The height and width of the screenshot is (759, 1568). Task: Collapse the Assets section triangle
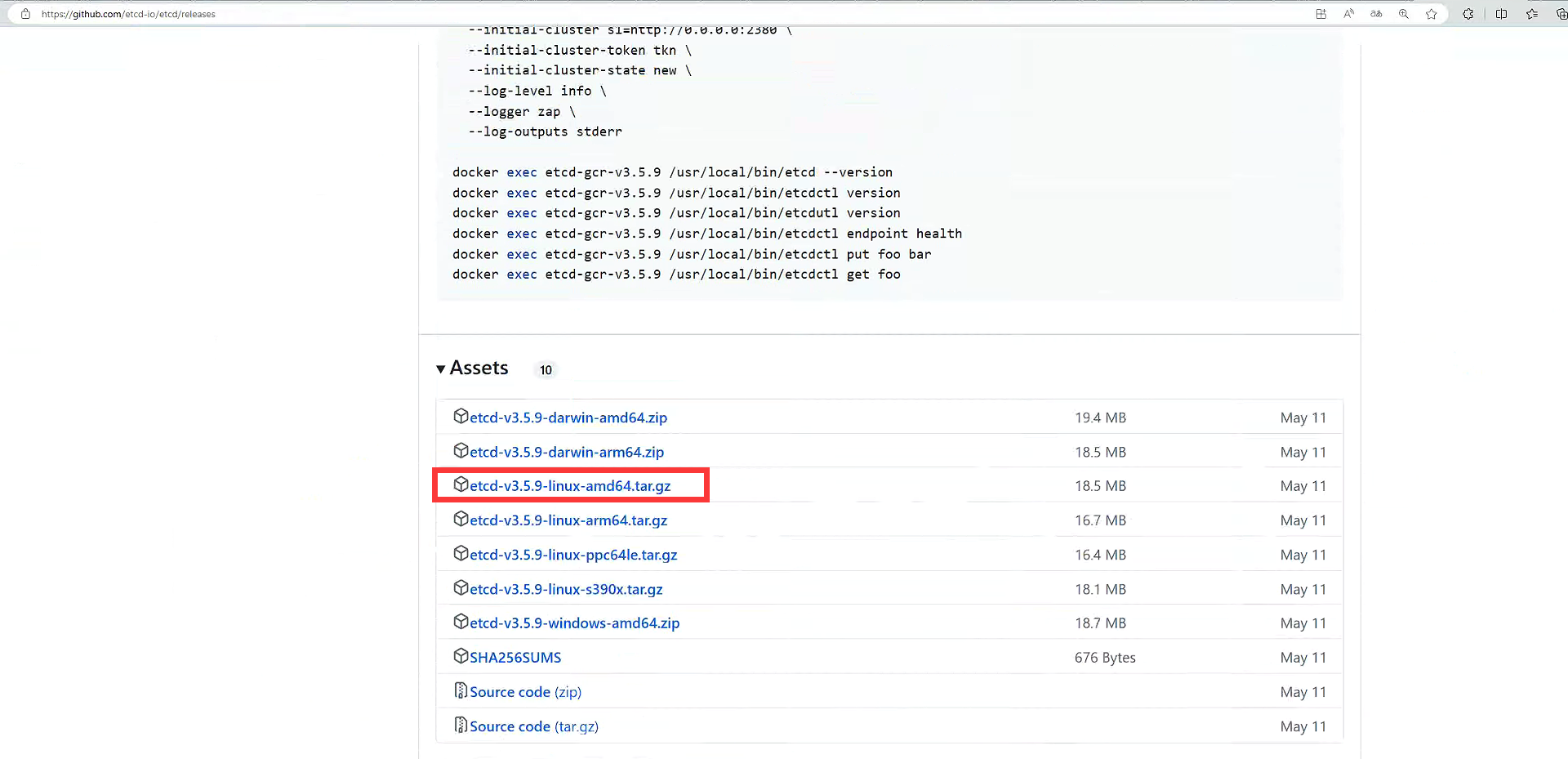tap(441, 369)
